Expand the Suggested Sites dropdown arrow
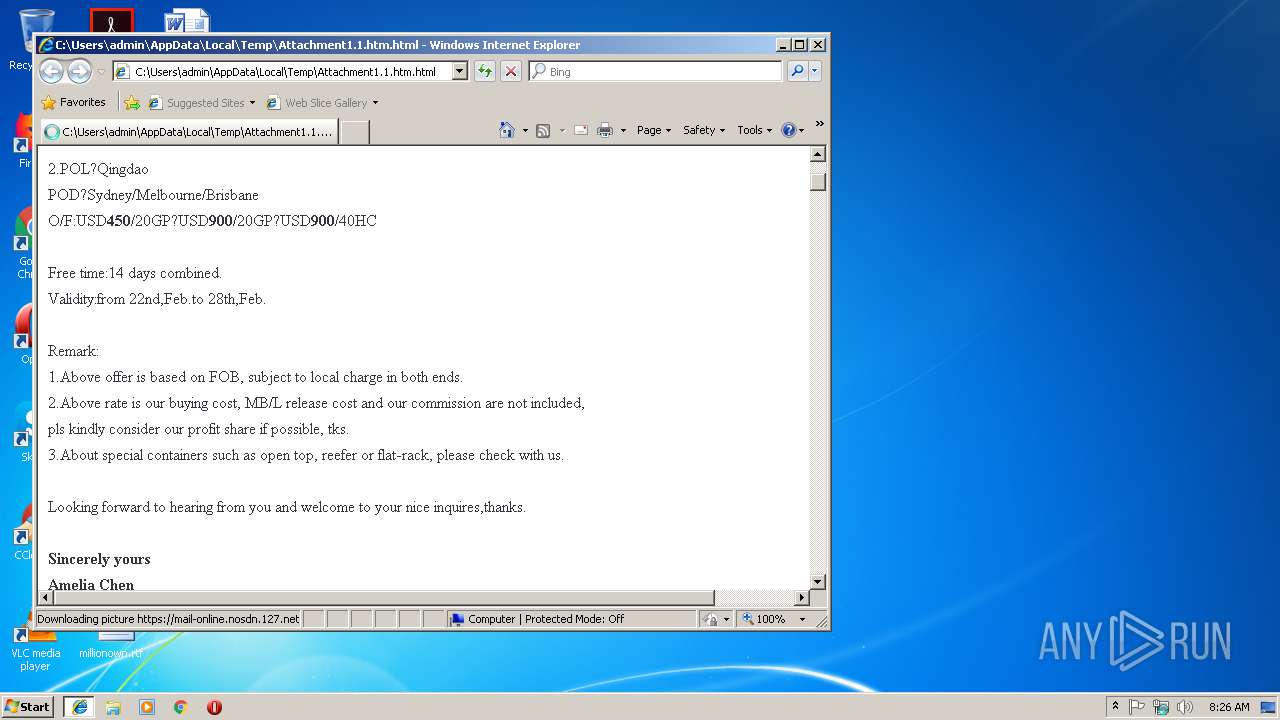Image resolution: width=1280 pixels, height=720 pixels. click(x=252, y=102)
